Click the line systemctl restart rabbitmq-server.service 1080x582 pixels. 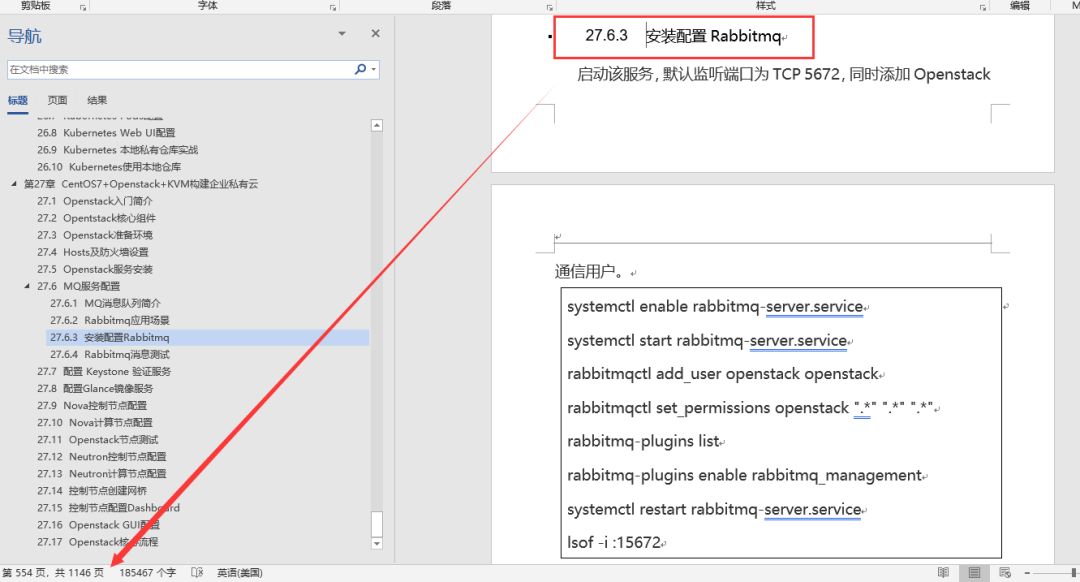click(714, 510)
